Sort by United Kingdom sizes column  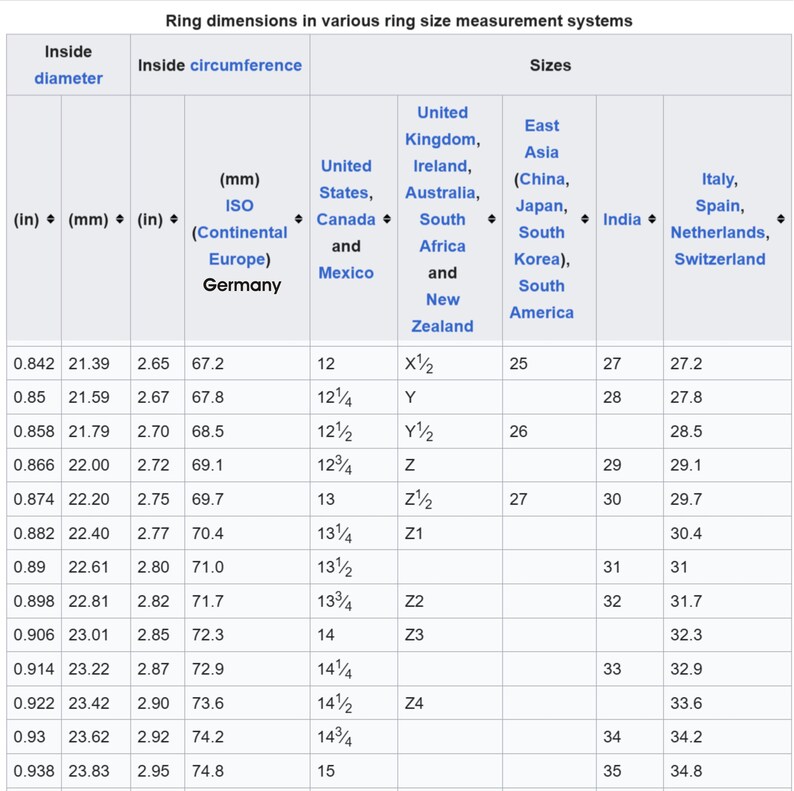pos(492,219)
